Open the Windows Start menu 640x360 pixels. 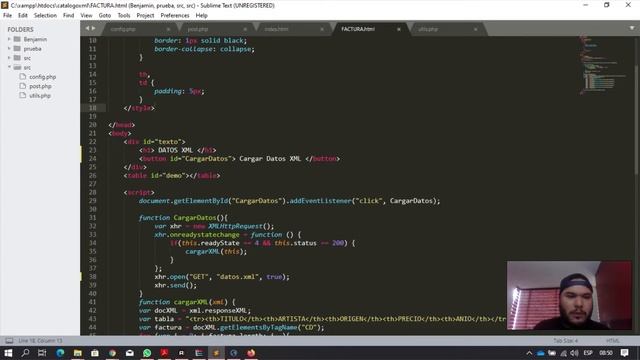point(8,353)
